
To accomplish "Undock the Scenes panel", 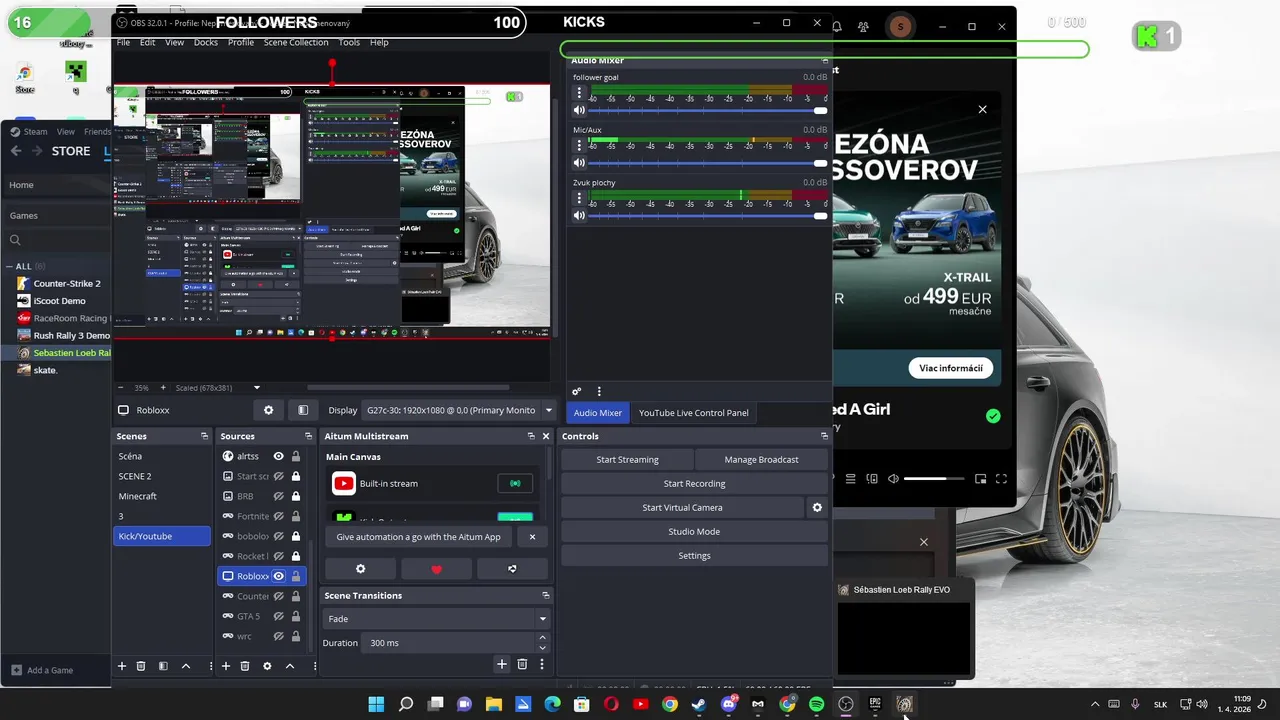I will click(204, 436).
